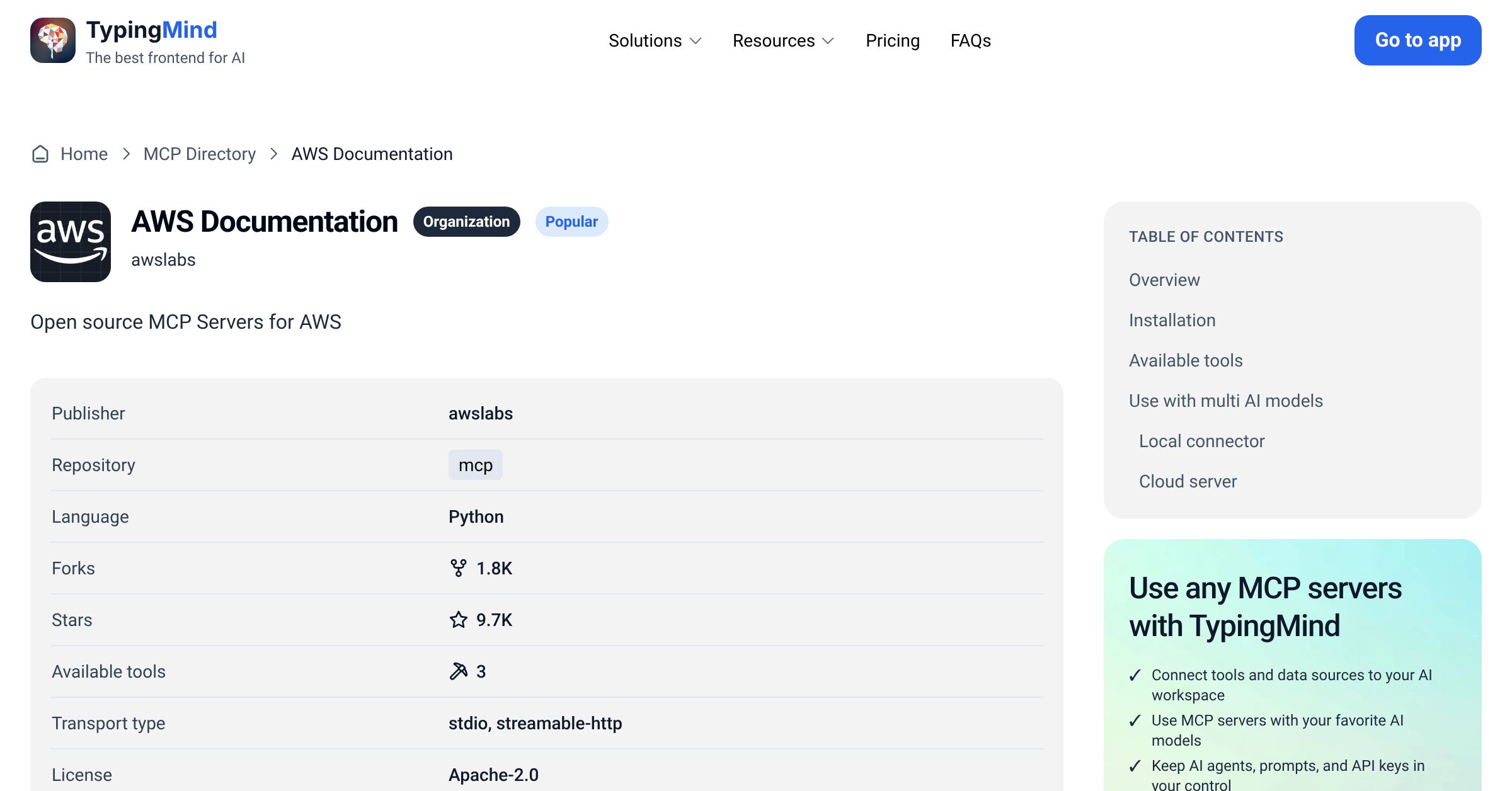Jump to Available tools in the table of contents
The width and height of the screenshot is (1512, 791).
click(x=1186, y=361)
